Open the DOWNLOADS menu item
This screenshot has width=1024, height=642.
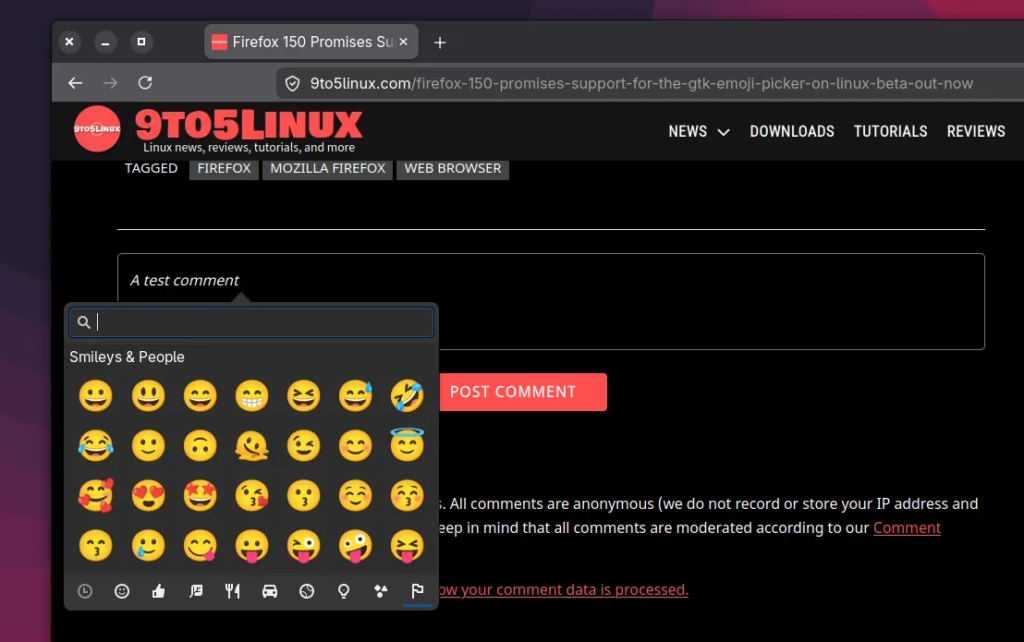coord(792,131)
